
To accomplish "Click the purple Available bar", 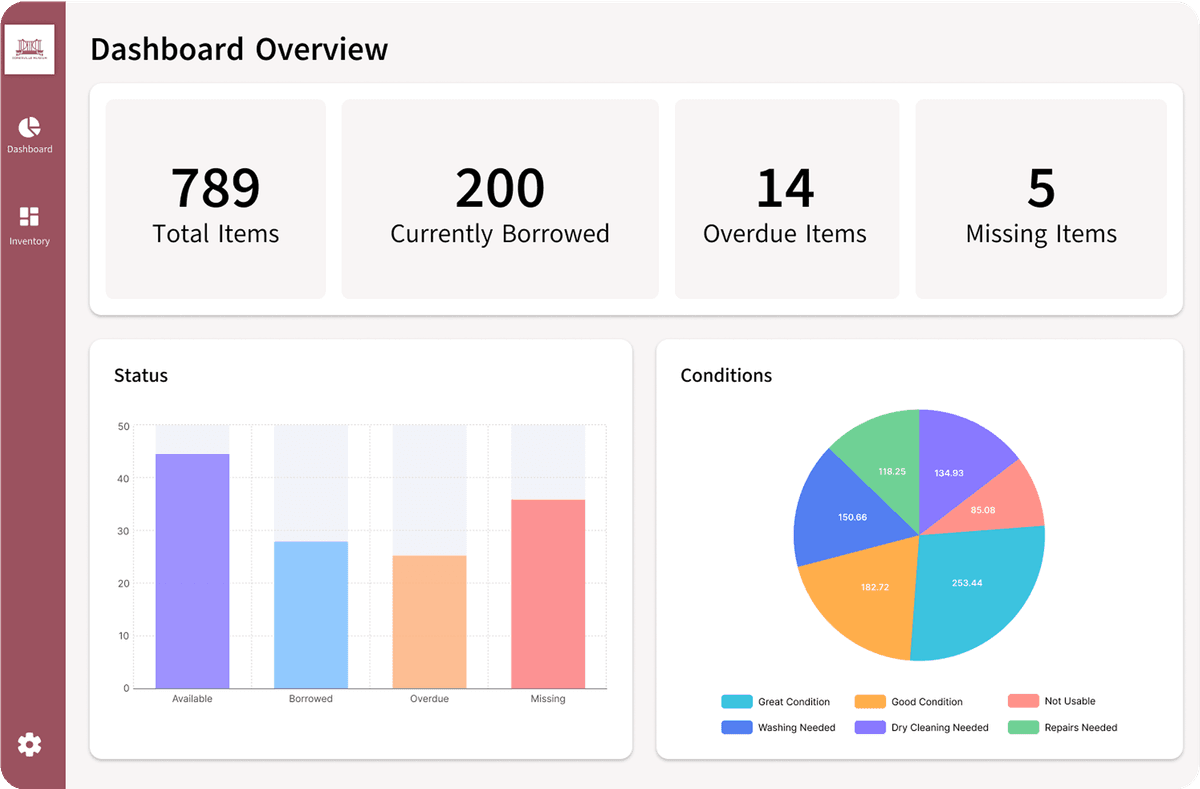I will pyautogui.click(x=192, y=570).
